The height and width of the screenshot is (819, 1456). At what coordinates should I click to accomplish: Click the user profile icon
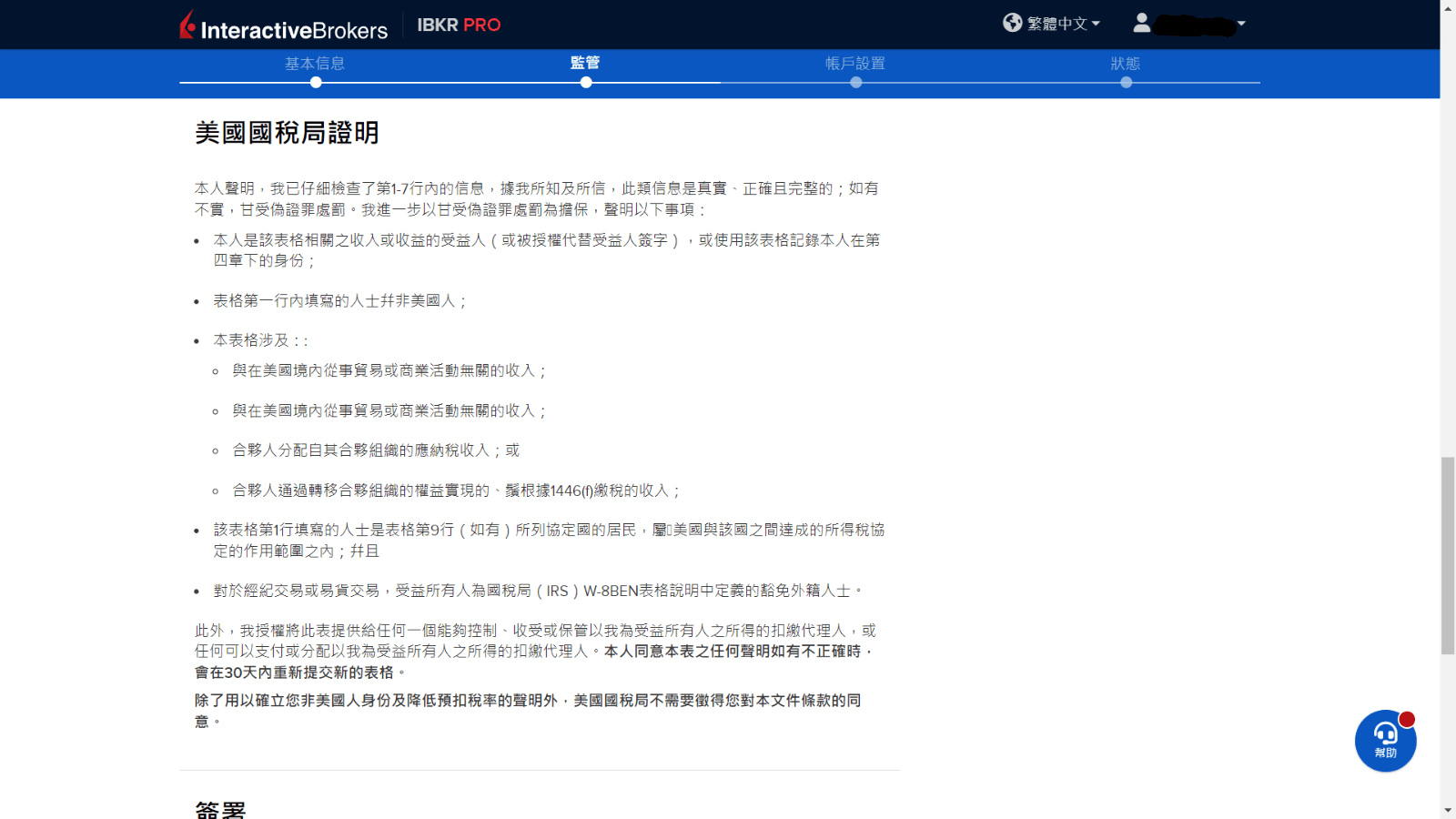click(1141, 22)
